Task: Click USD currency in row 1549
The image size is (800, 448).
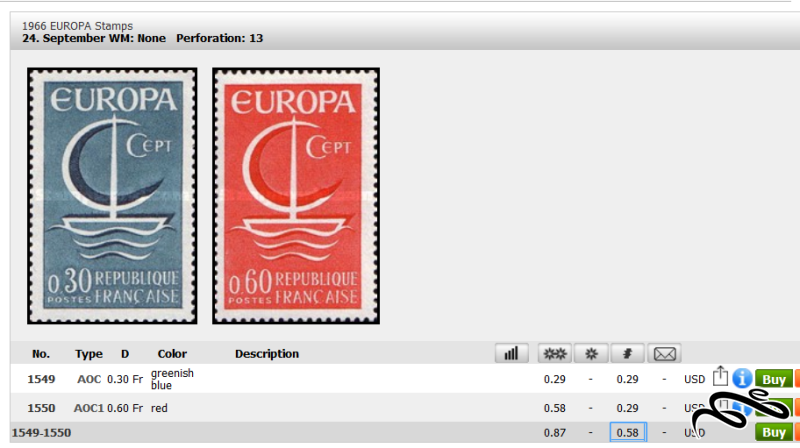Action: tap(694, 379)
